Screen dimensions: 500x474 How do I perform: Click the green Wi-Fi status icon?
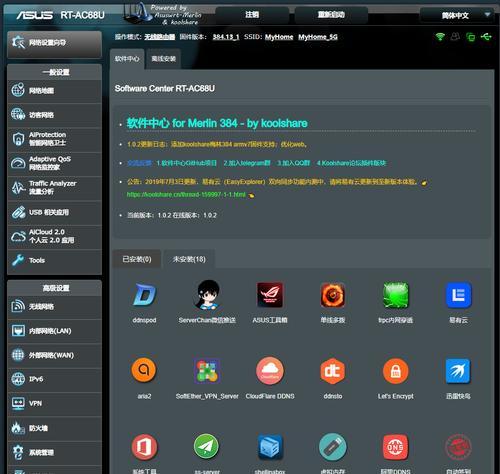pos(440,37)
